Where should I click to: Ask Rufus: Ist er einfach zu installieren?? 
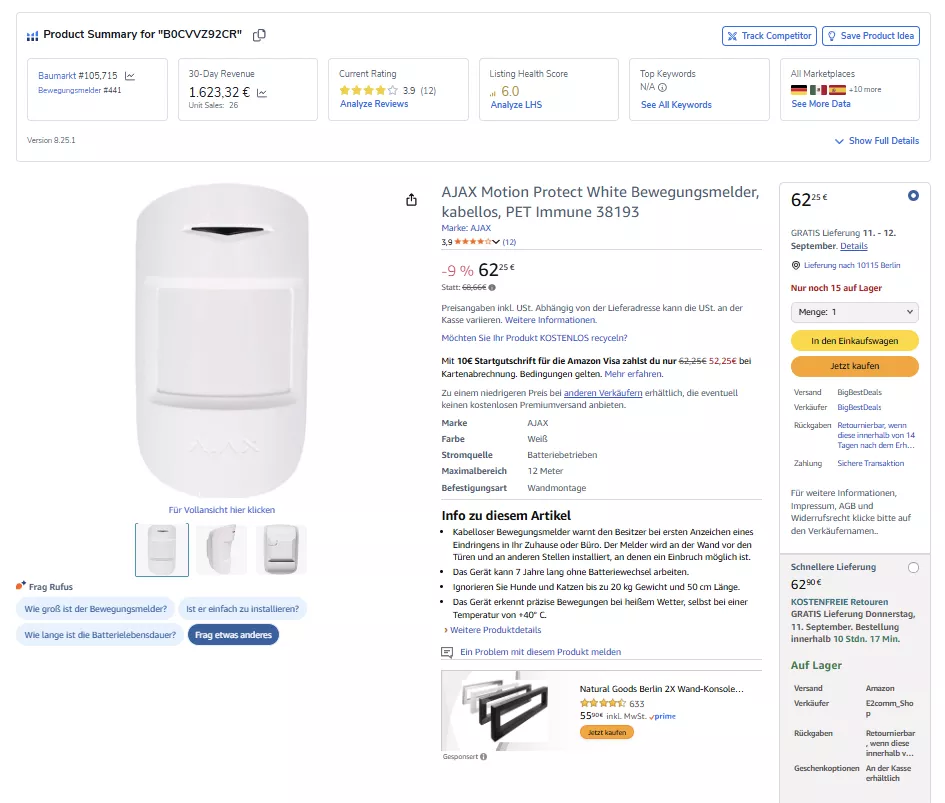[x=242, y=609]
